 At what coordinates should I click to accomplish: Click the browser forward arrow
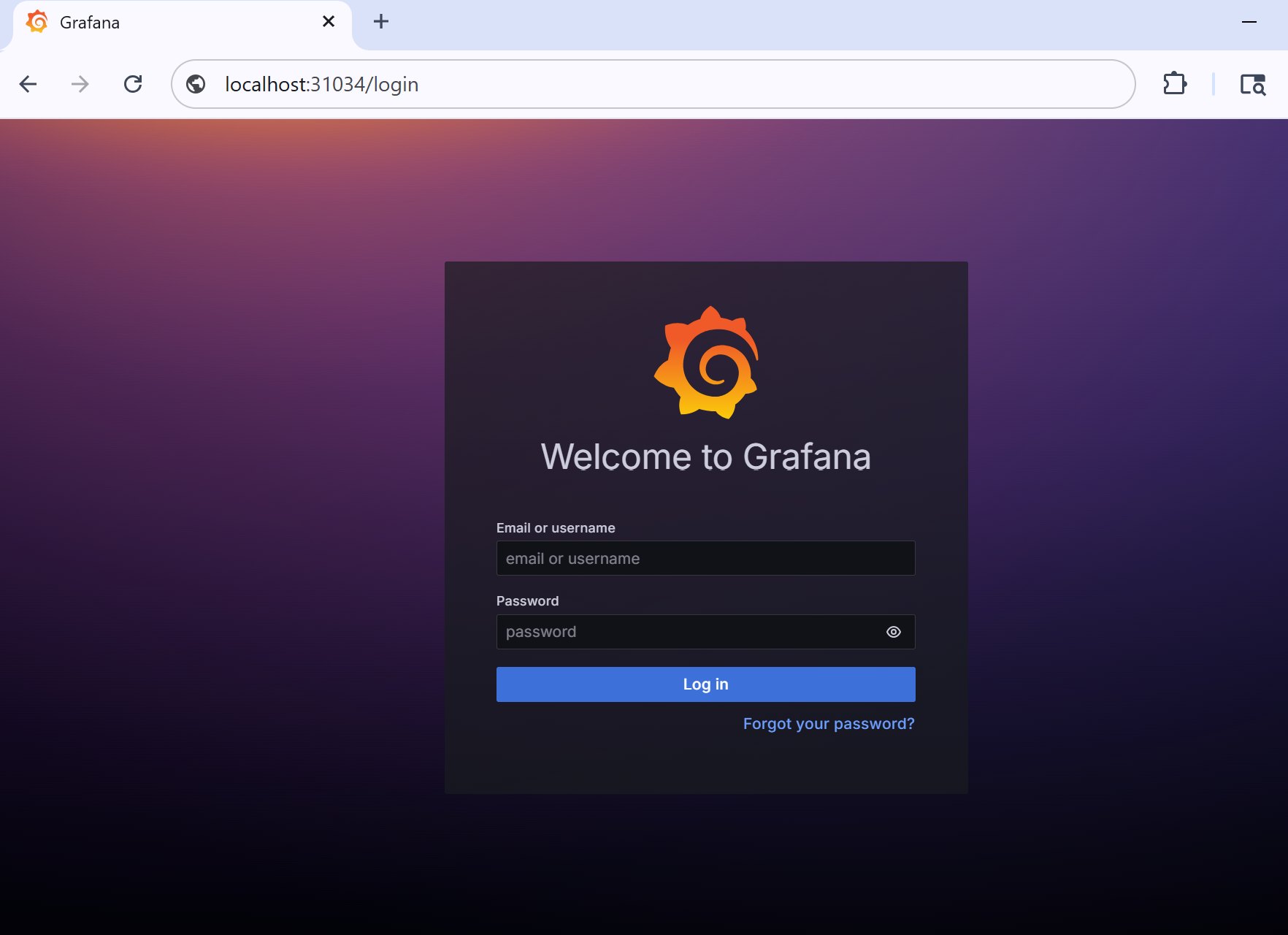(x=80, y=84)
